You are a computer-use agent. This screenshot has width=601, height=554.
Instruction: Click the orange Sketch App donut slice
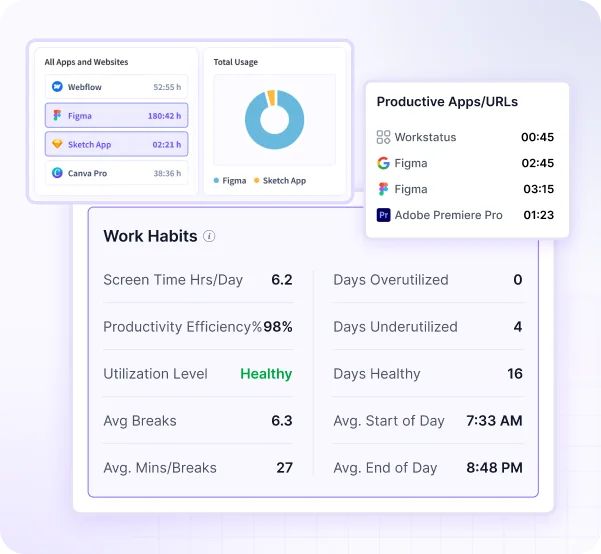271,97
